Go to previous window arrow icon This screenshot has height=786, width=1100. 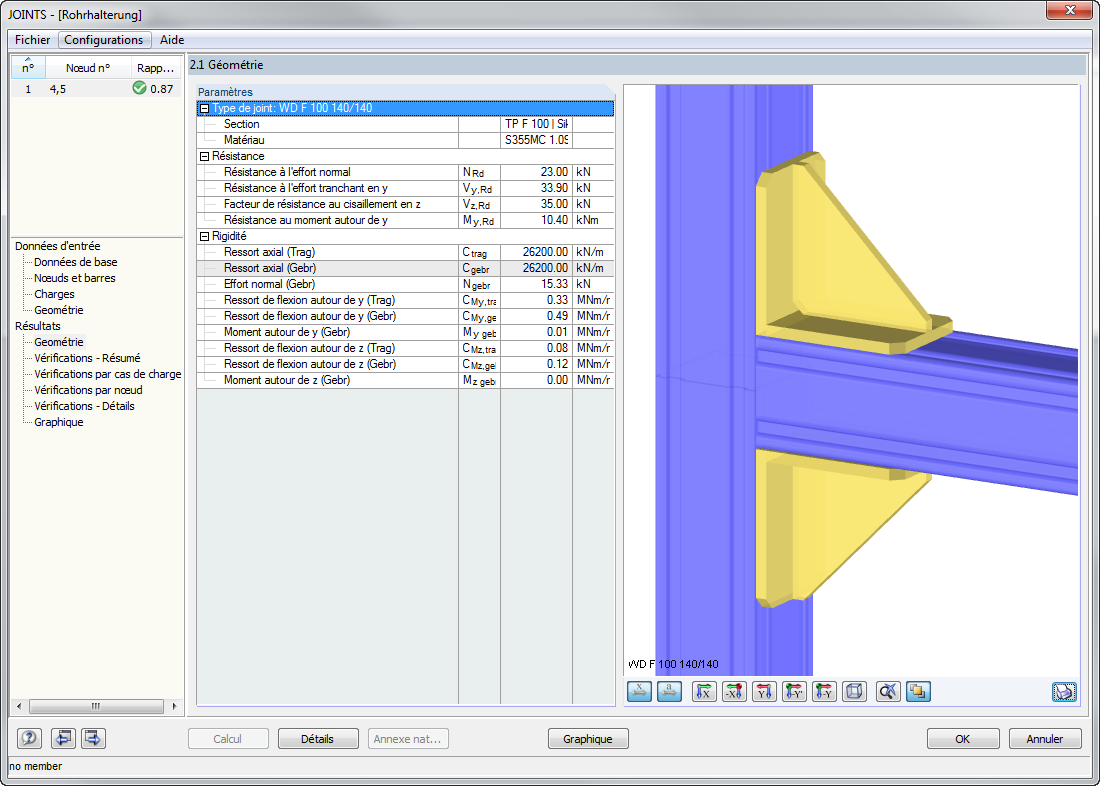(63, 738)
